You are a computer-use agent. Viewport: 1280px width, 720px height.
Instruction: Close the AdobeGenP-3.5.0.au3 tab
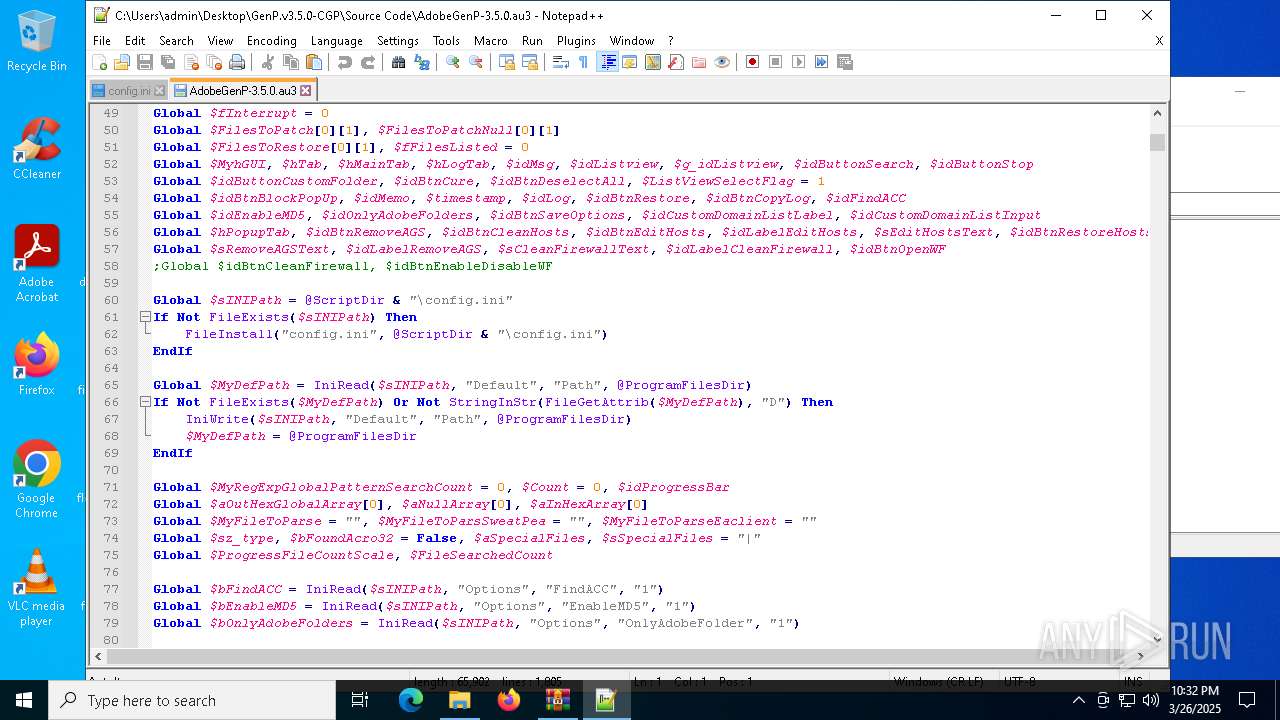click(306, 90)
